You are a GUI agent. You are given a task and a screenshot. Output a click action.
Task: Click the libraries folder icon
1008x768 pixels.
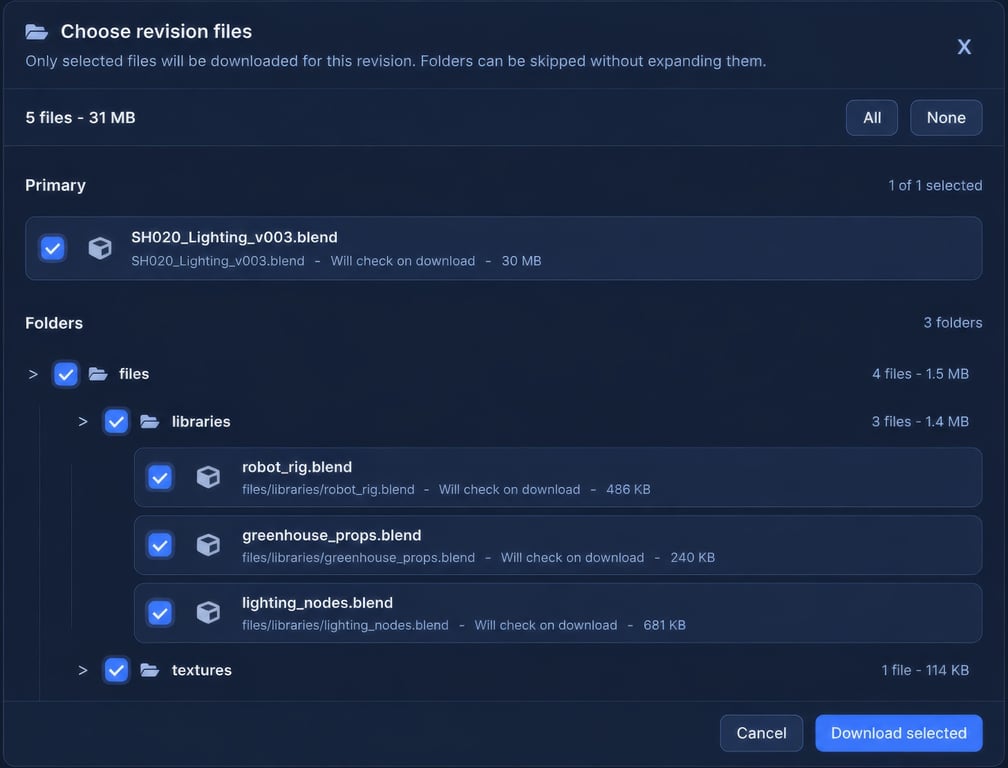click(150, 422)
